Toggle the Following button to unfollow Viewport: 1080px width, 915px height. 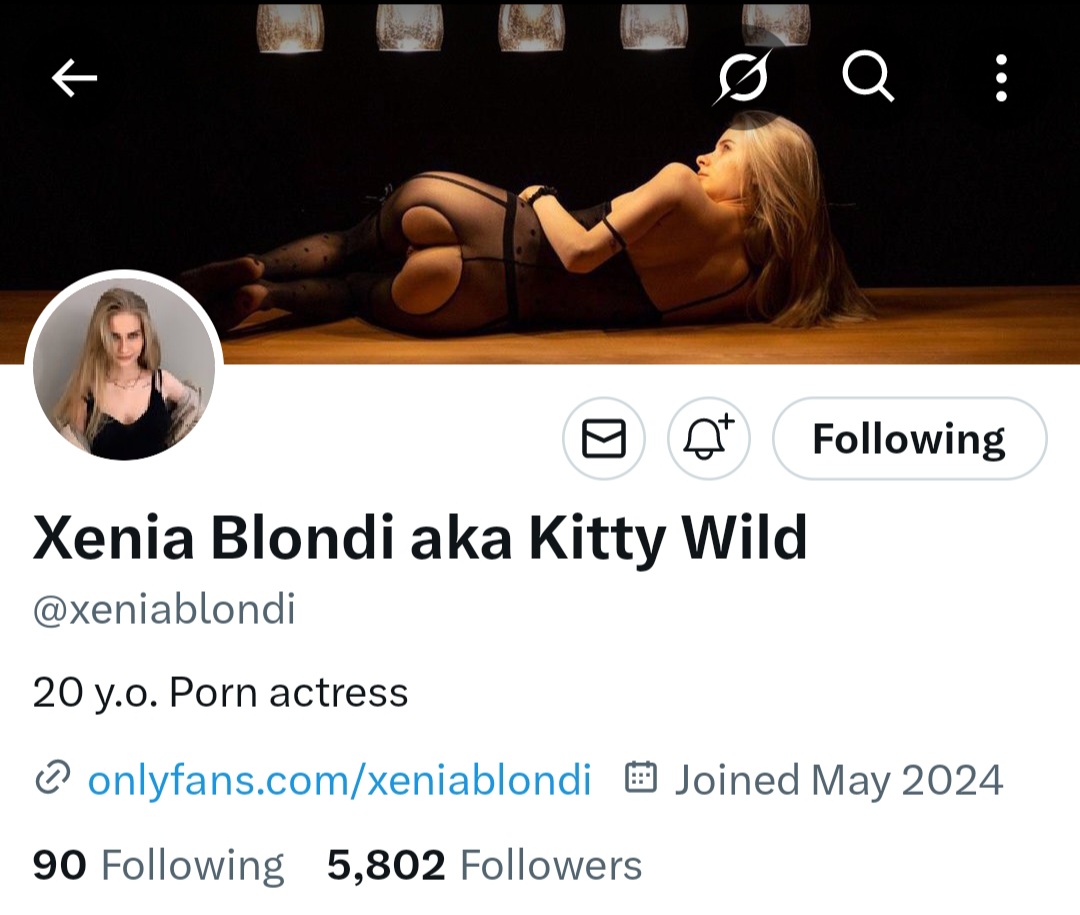click(x=910, y=438)
